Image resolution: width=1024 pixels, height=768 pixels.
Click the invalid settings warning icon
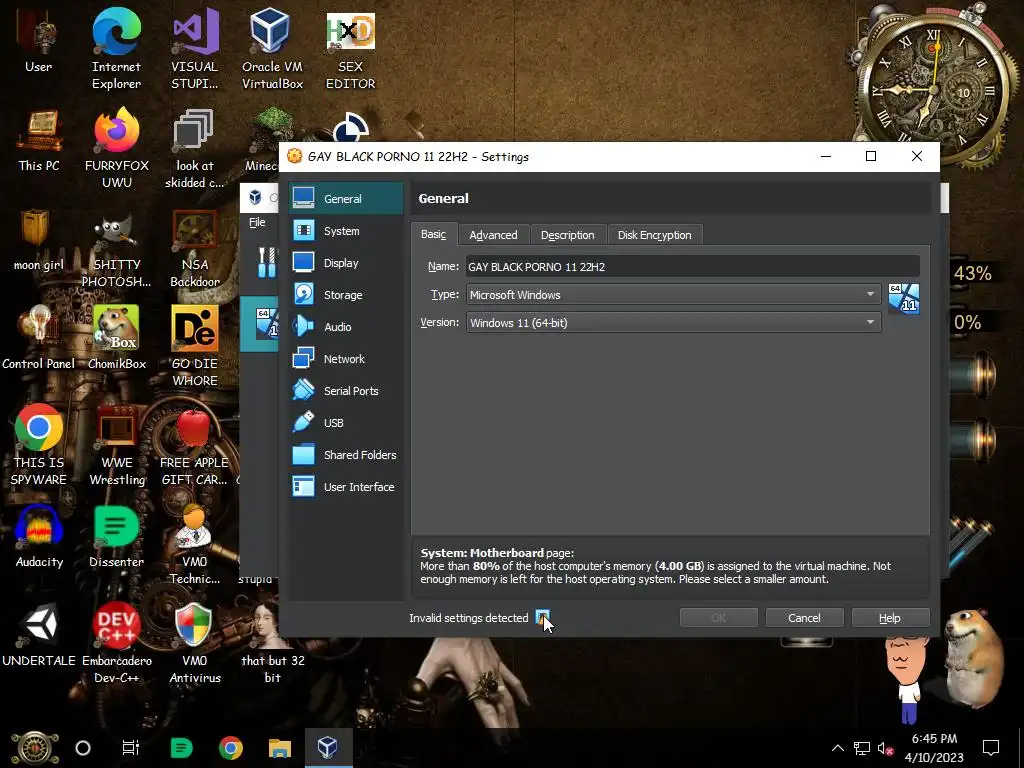[542, 617]
